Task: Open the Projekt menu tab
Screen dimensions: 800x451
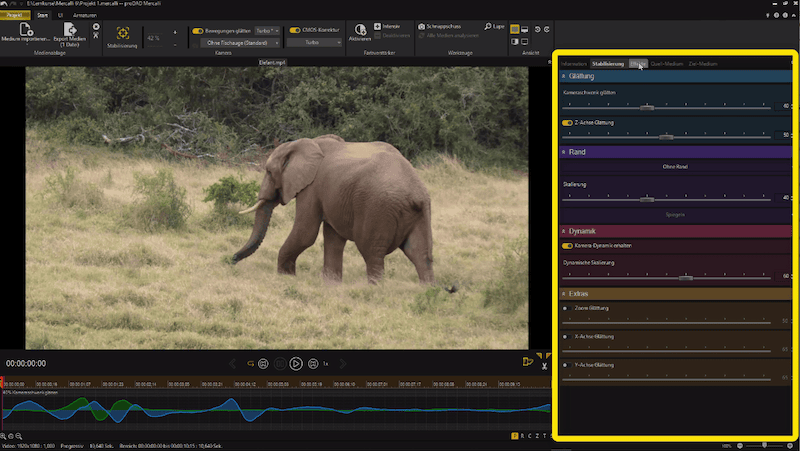Action: (x=15, y=16)
